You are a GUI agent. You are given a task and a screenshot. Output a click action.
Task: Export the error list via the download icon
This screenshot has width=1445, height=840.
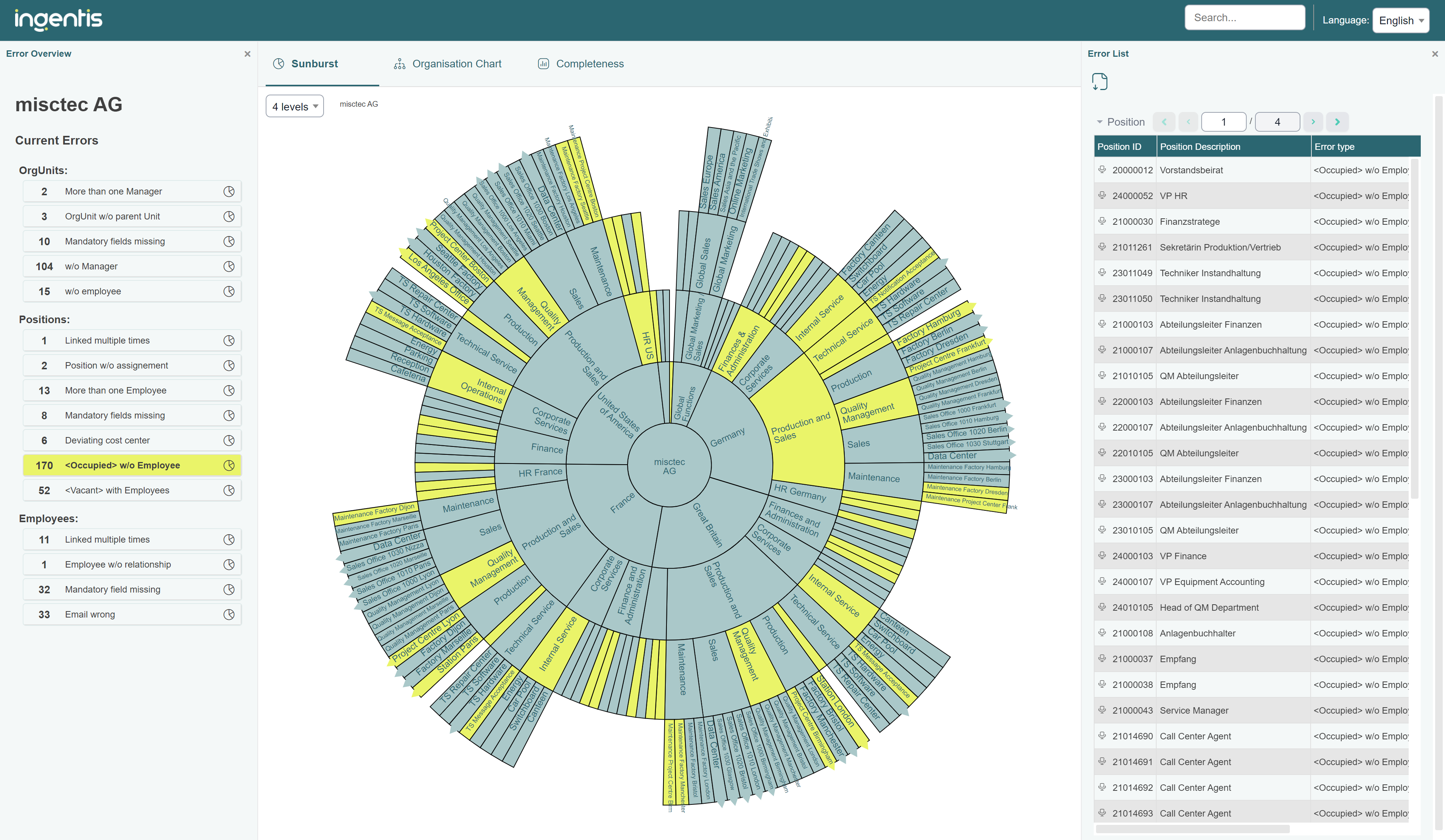pos(1100,81)
